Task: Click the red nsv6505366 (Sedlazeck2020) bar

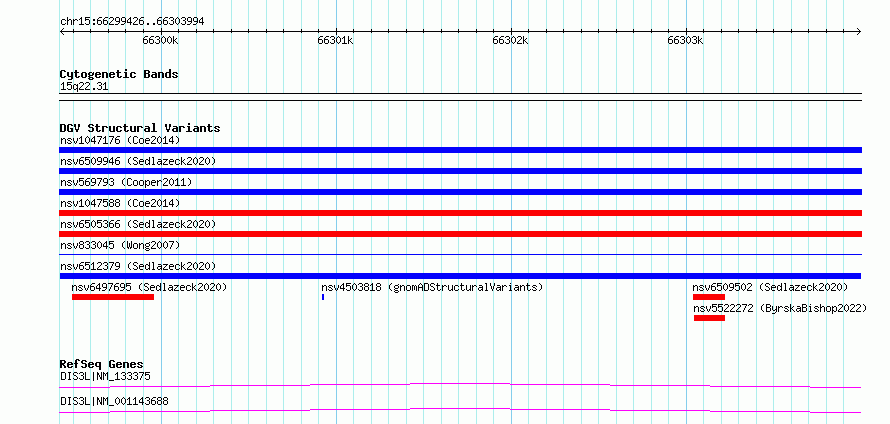Action: [460, 234]
